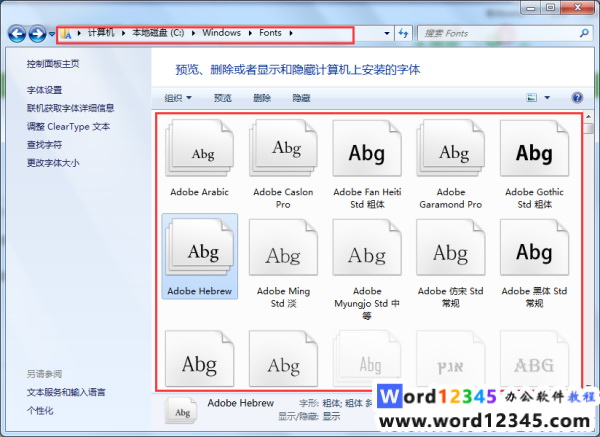Click 本地磁盘 (C:) in the address path
Image resolution: width=600 pixels, height=437 pixels.
[x=158, y=33]
